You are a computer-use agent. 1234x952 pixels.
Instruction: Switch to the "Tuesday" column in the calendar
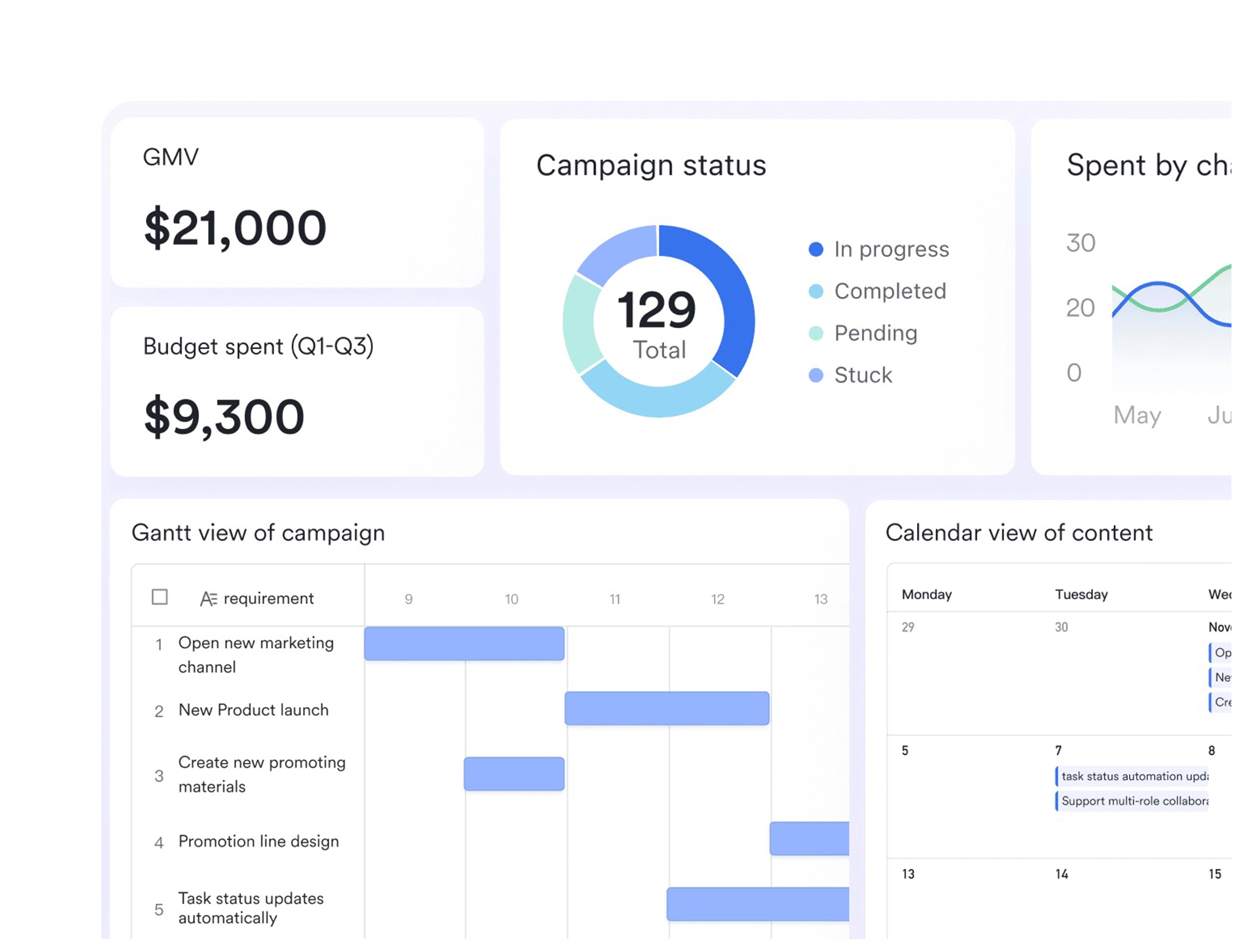(x=1081, y=594)
